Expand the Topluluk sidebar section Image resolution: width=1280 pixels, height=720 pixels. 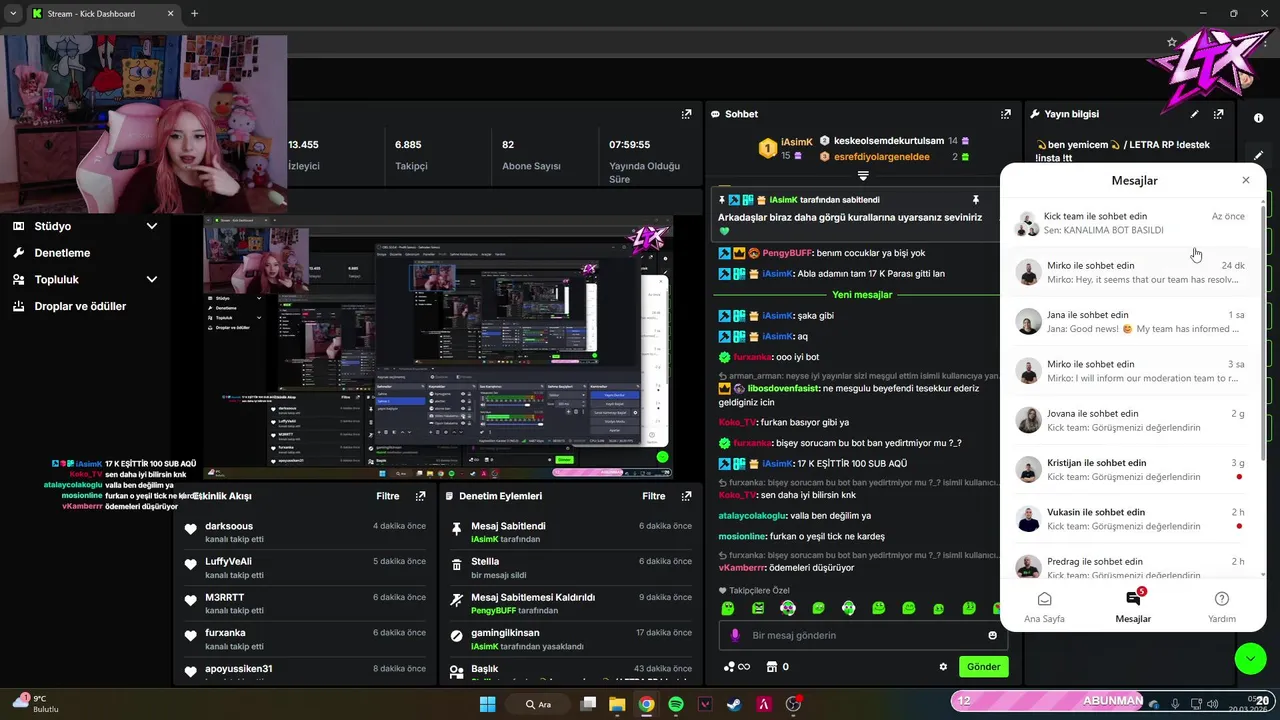[152, 280]
